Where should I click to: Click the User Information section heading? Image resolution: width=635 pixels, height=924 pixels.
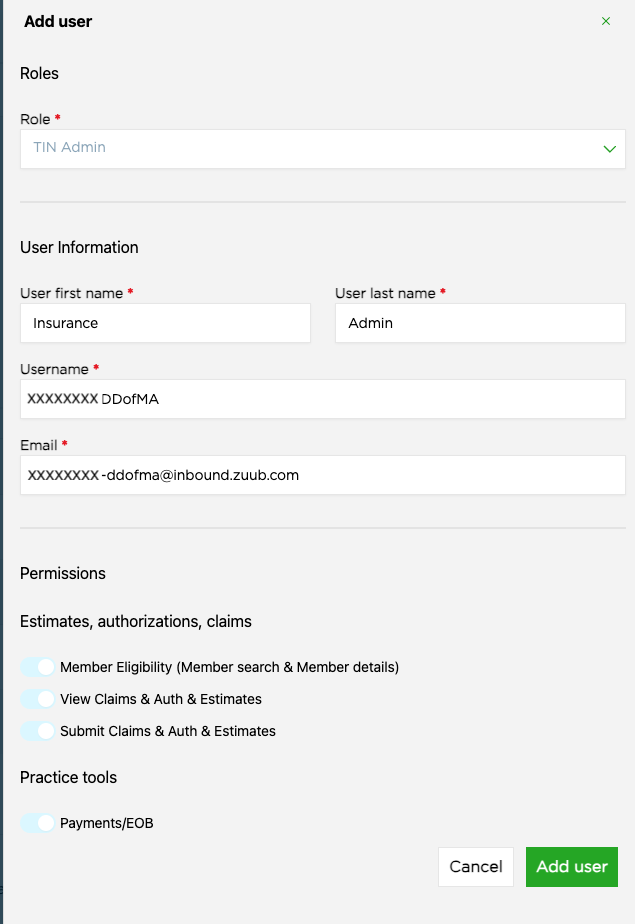pos(79,247)
